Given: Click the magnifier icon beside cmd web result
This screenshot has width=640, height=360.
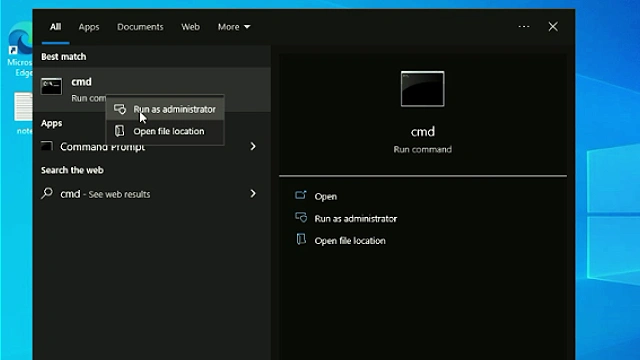Looking at the screenshot, I should (47, 193).
